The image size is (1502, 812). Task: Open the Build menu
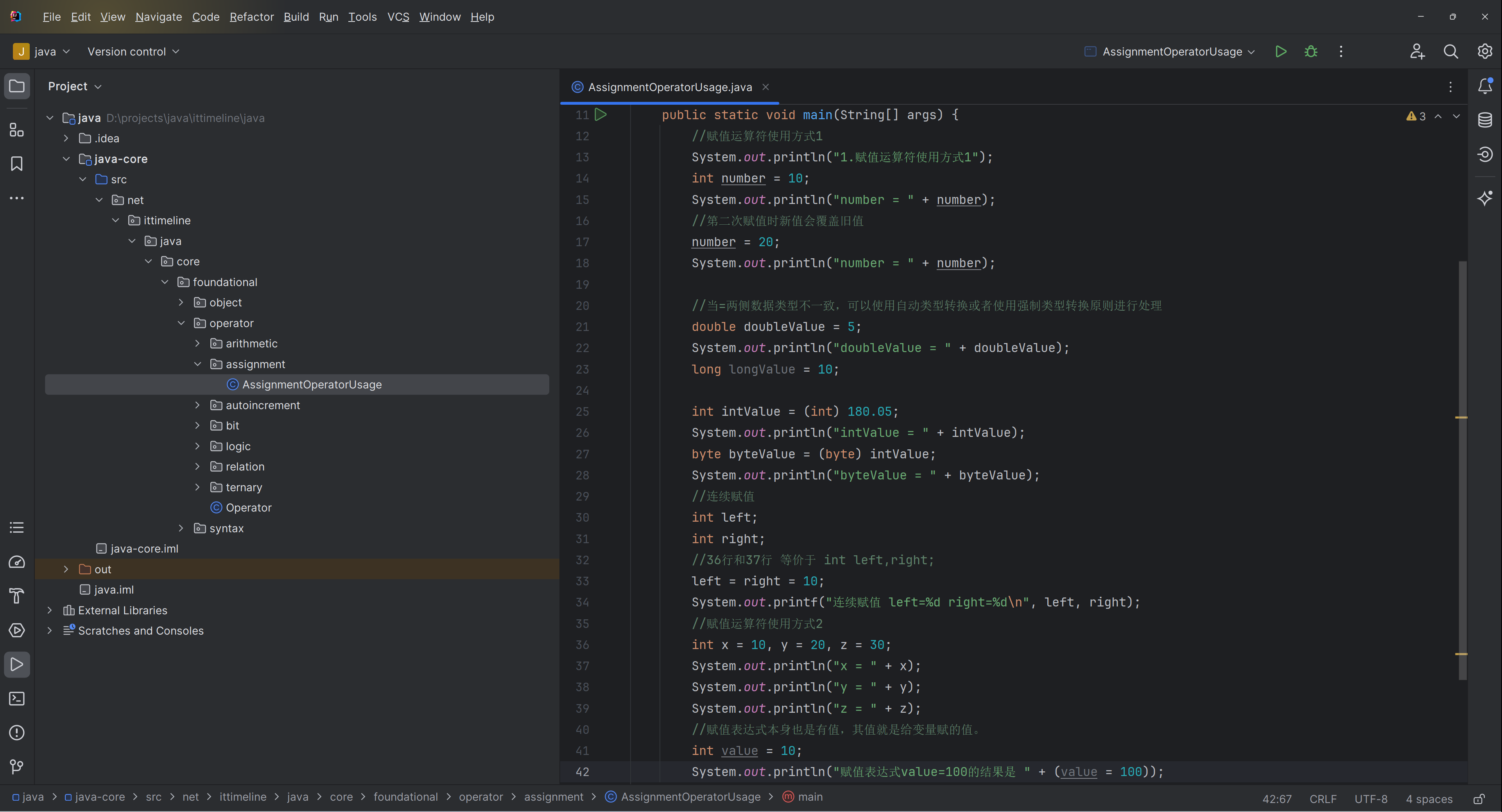tap(296, 17)
